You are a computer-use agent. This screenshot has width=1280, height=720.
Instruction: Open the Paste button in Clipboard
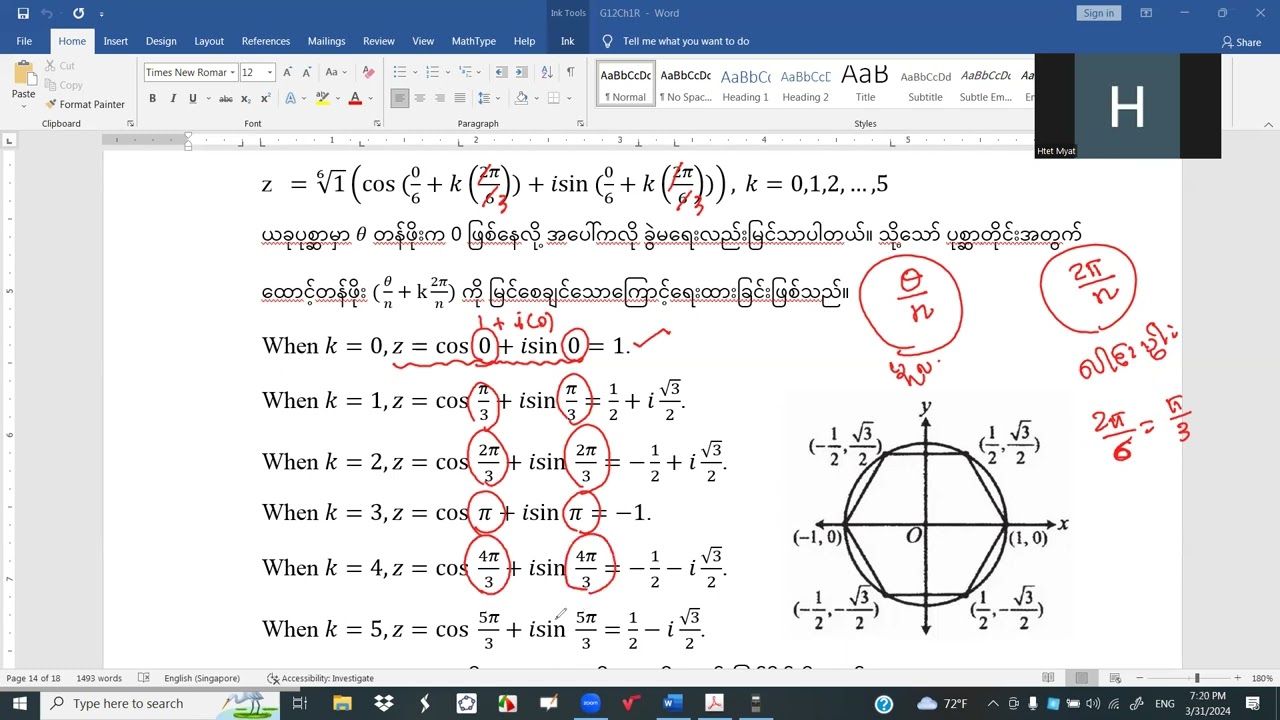[x=23, y=82]
